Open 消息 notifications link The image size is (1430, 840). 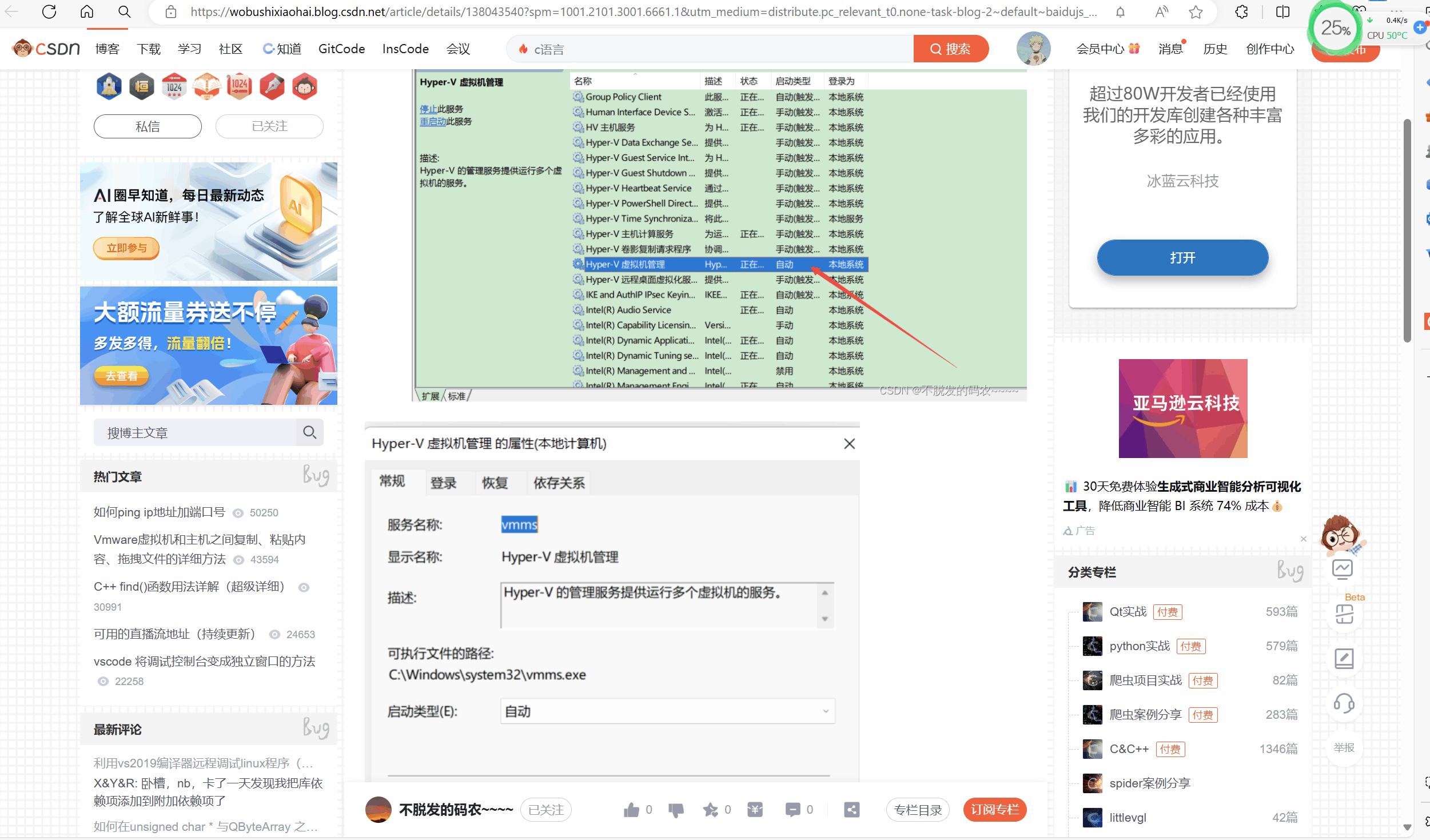pos(1170,49)
